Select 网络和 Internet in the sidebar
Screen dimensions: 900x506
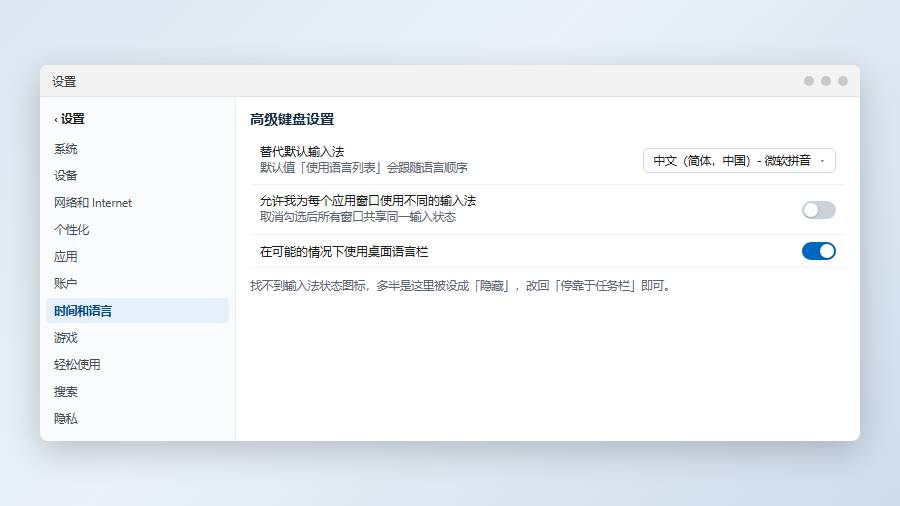click(137, 203)
